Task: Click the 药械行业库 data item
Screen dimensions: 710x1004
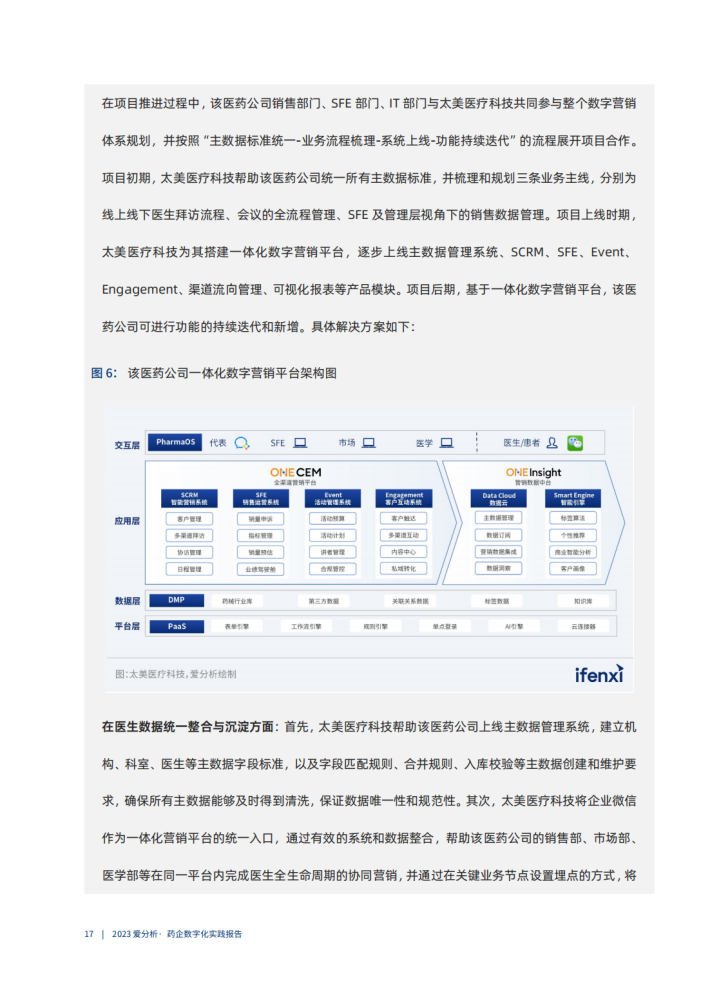Action: pyautogui.click(x=237, y=601)
